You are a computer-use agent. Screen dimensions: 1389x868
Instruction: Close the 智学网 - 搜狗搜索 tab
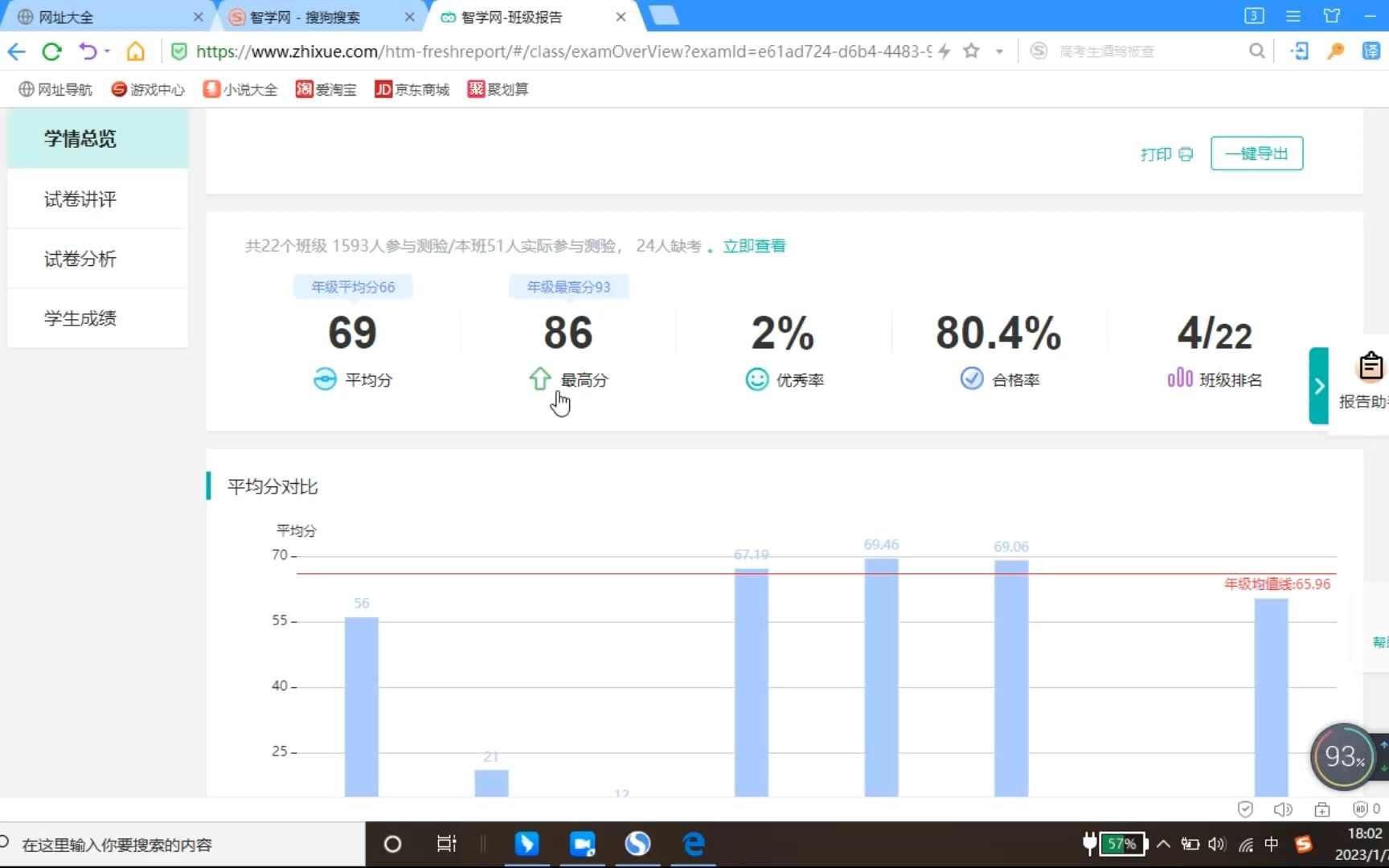tap(410, 17)
